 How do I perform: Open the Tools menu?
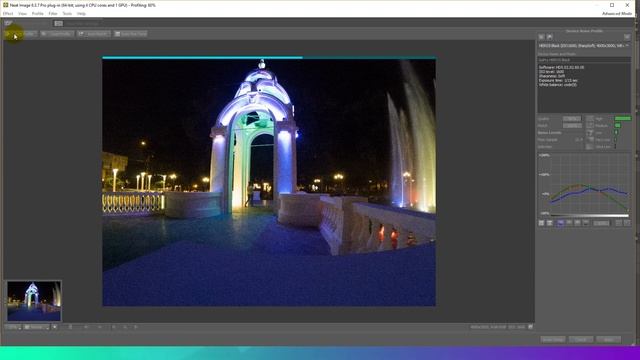67,13
